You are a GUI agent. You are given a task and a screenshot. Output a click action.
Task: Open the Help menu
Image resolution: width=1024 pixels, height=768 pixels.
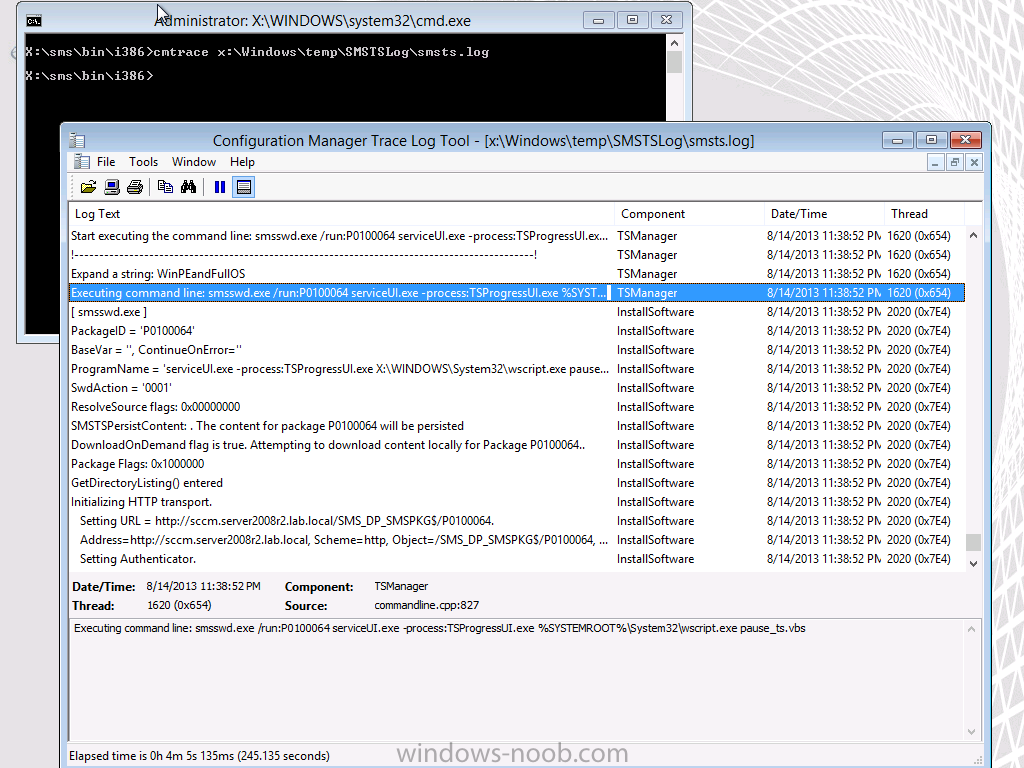click(x=242, y=162)
